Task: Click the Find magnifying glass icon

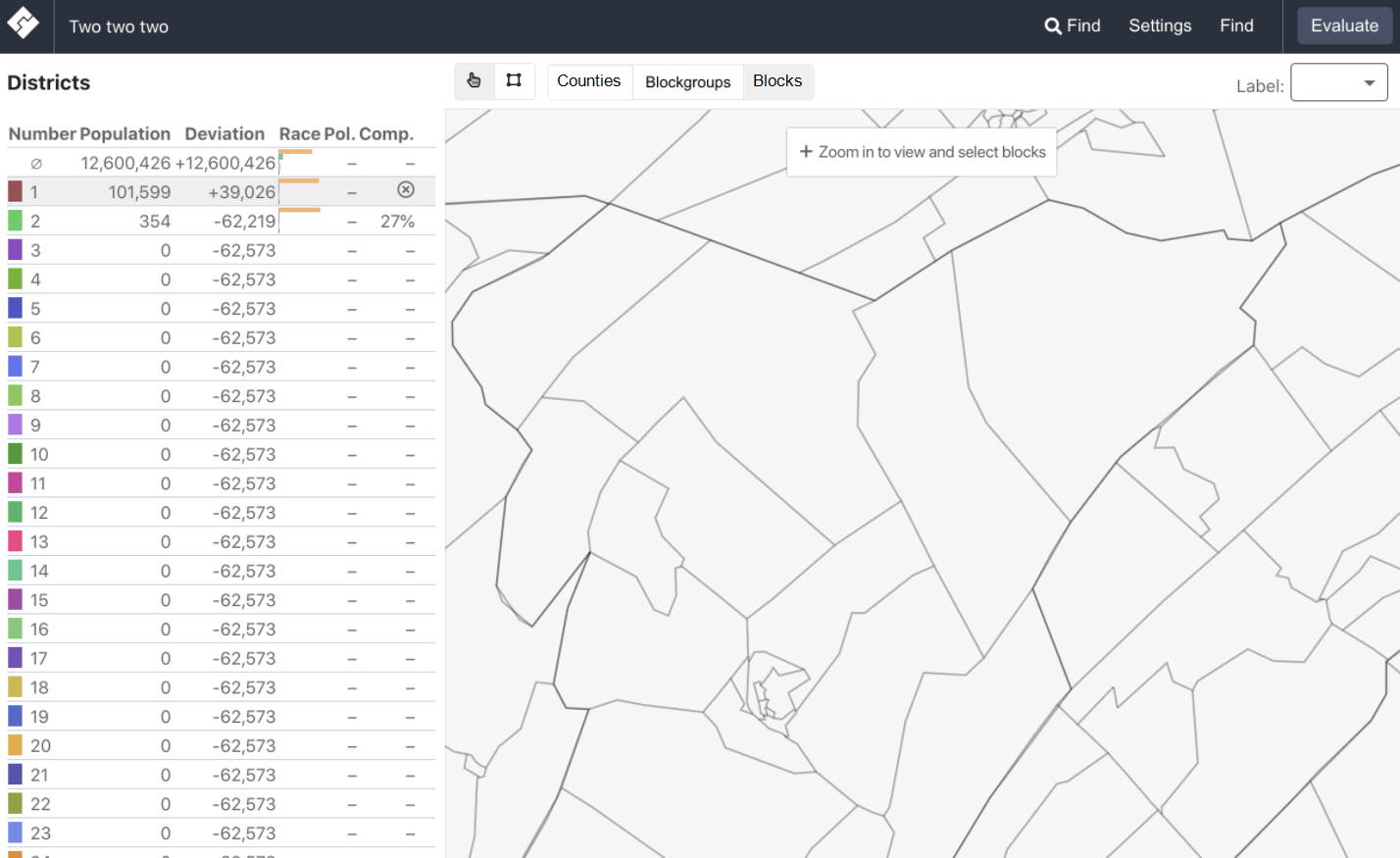Action: click(x=1053, y=25)
